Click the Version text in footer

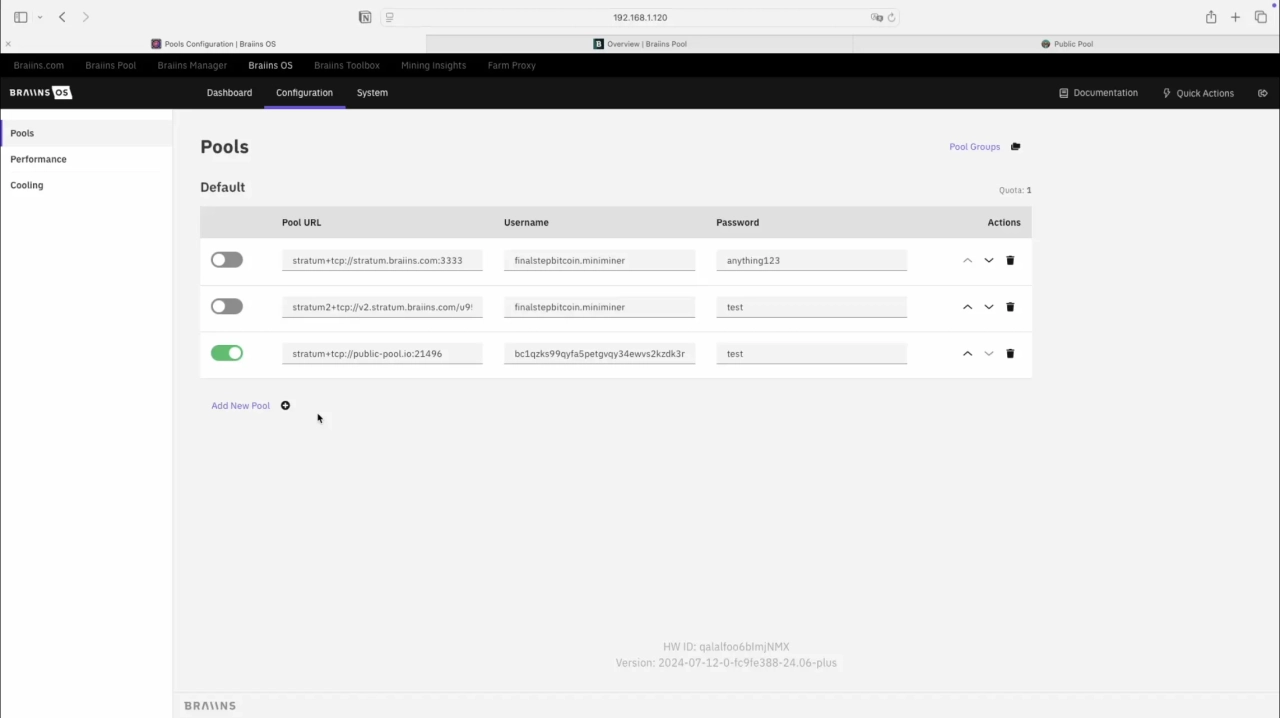coord(726,662)
